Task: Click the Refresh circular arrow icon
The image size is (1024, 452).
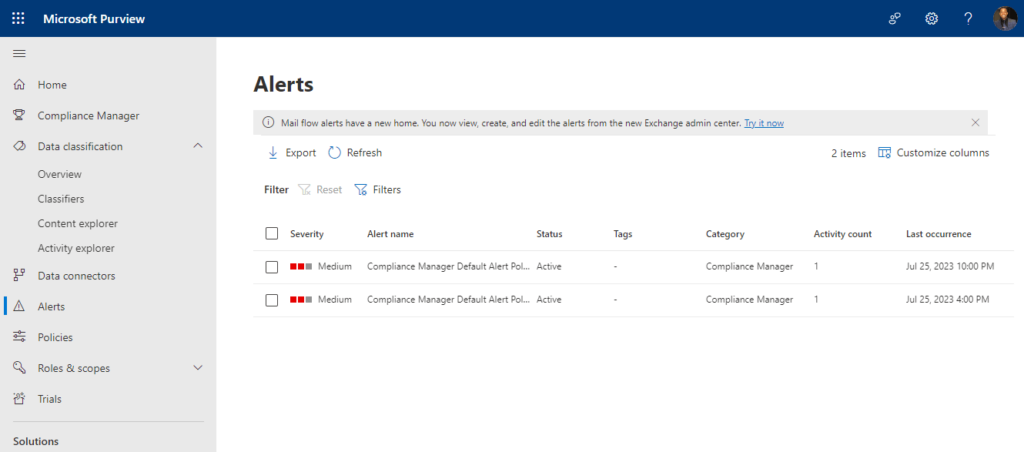Action: tap(334, 153)
